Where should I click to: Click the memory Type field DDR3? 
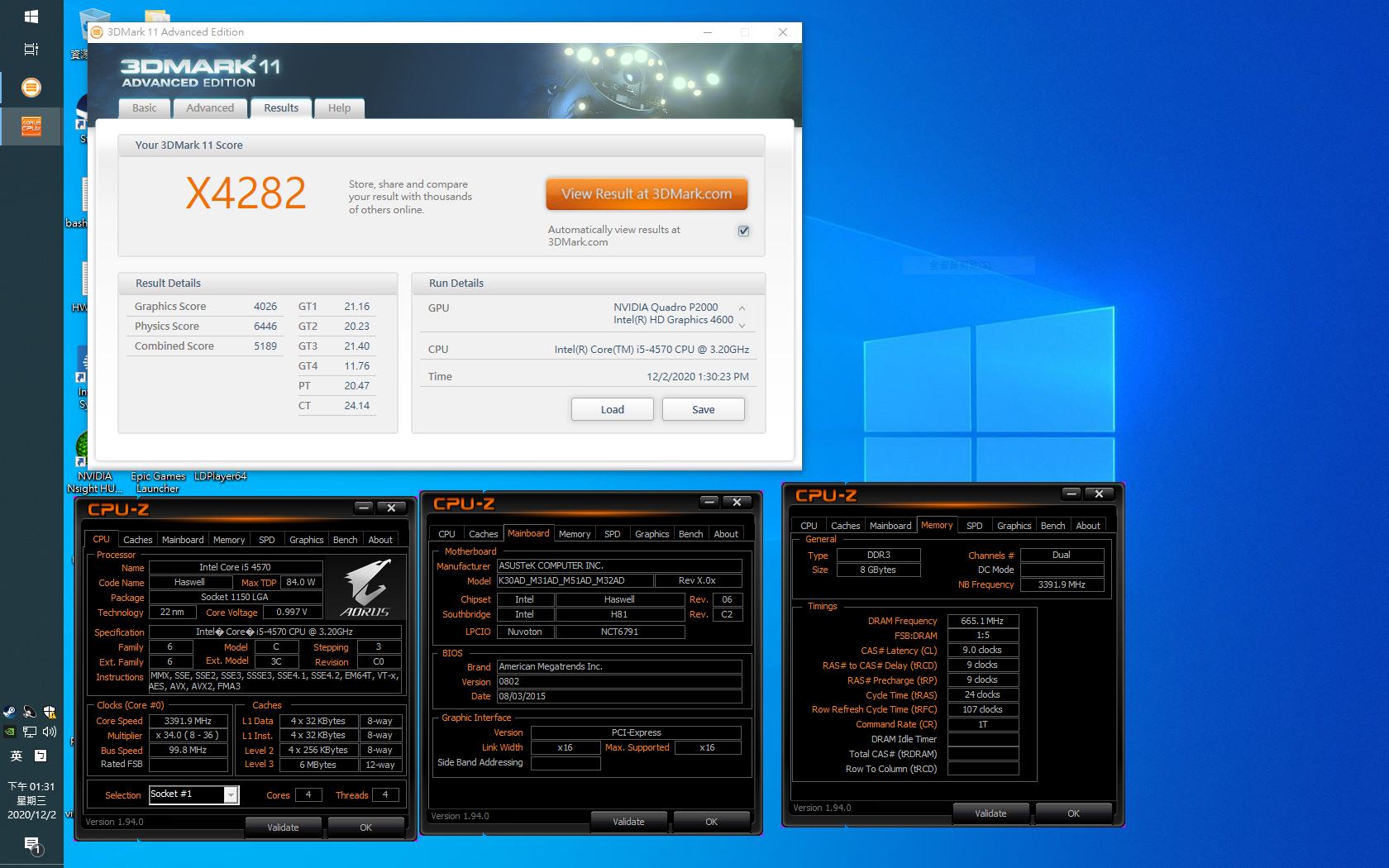coord(878,555)
